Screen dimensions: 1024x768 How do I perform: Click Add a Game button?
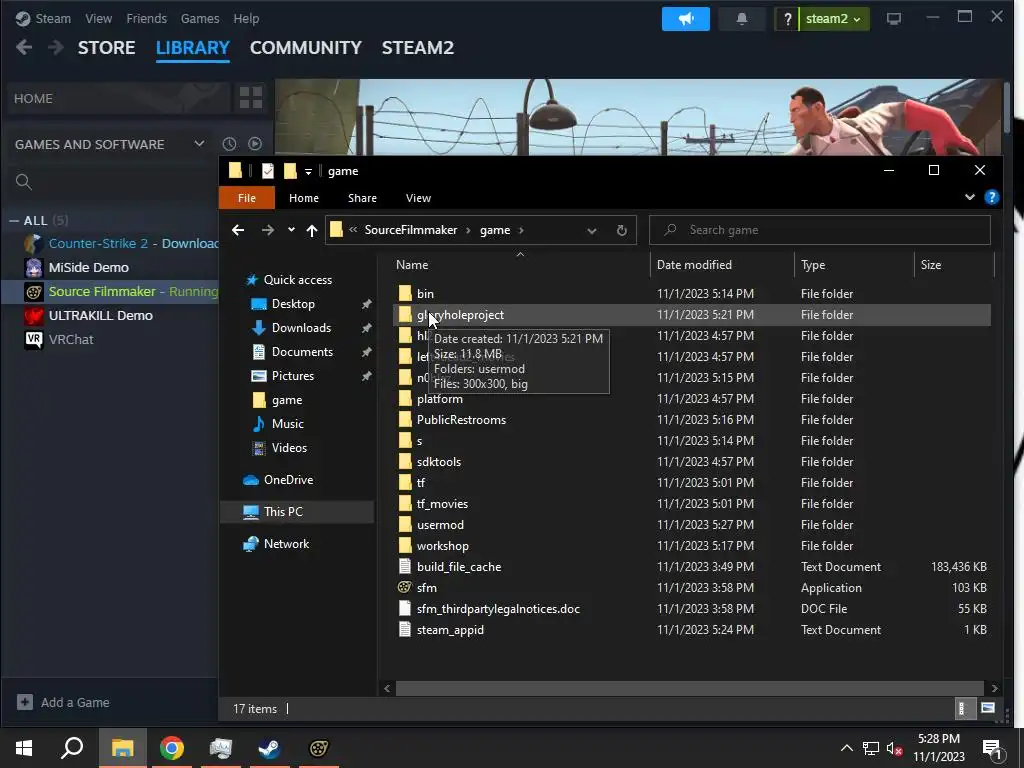[63, 702]
